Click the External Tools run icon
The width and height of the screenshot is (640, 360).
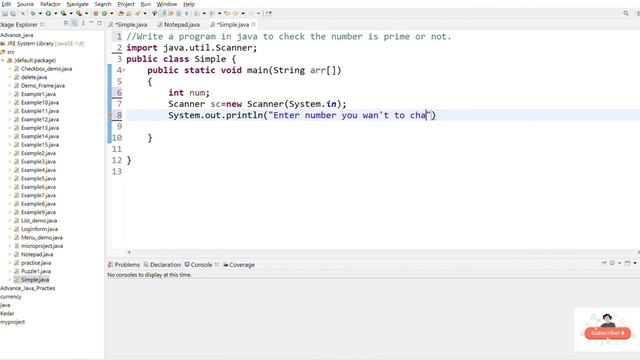(x=79, y=13)
